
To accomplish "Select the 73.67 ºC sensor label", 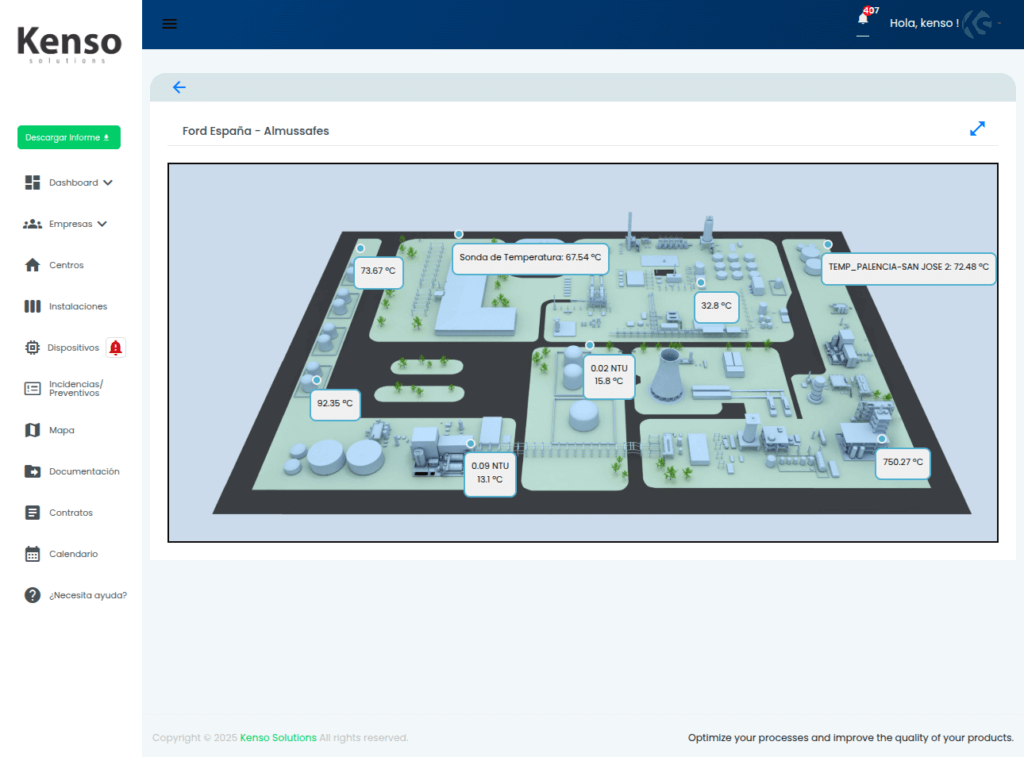I will 378,271.
